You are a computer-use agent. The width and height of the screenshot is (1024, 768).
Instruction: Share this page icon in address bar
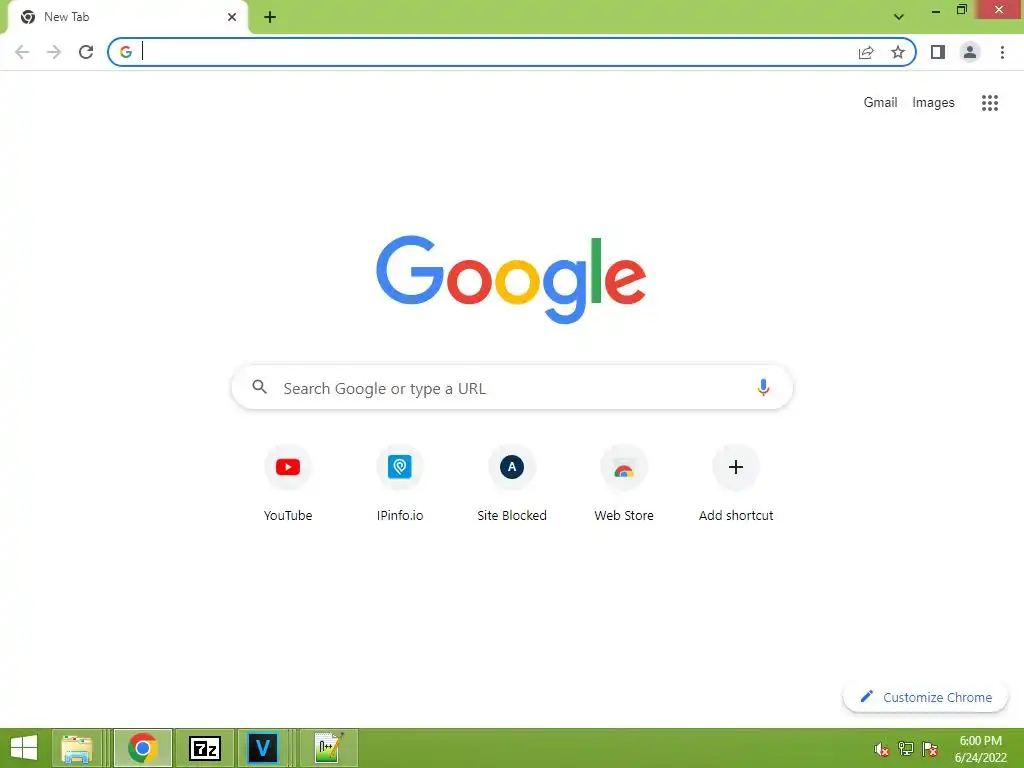click(866, 52)
